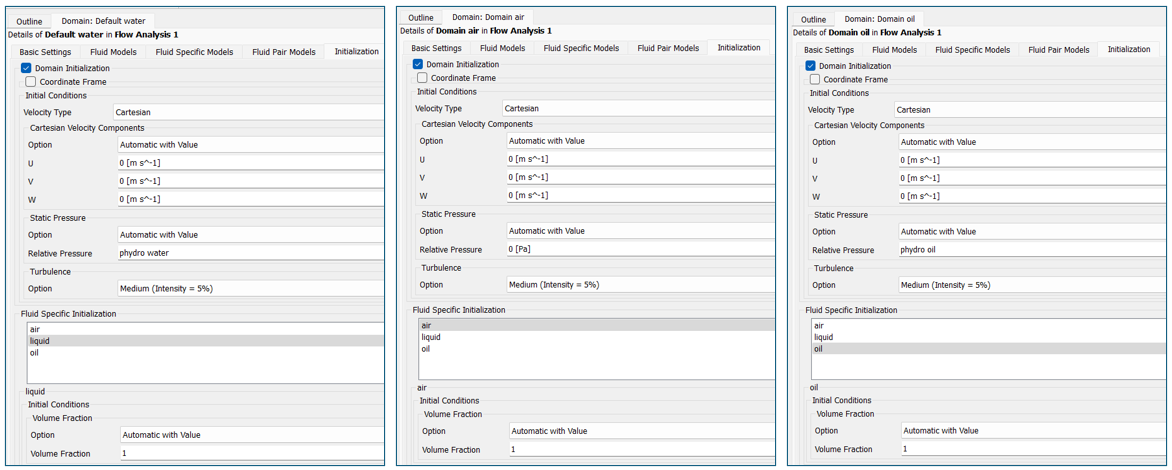Open Fluid Specific Models tab in the Domain oil panel
The width and height of the screenshot is (1172, 470).
(973, 50)
